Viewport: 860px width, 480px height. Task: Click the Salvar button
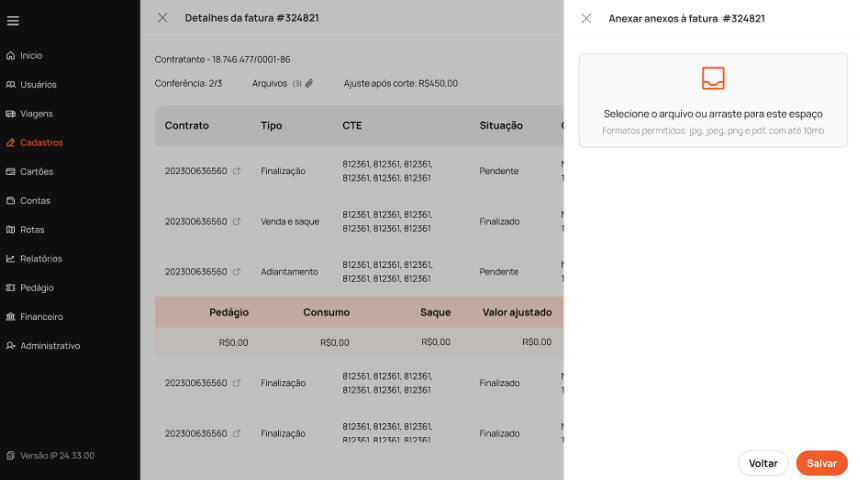tap(821, 463)
